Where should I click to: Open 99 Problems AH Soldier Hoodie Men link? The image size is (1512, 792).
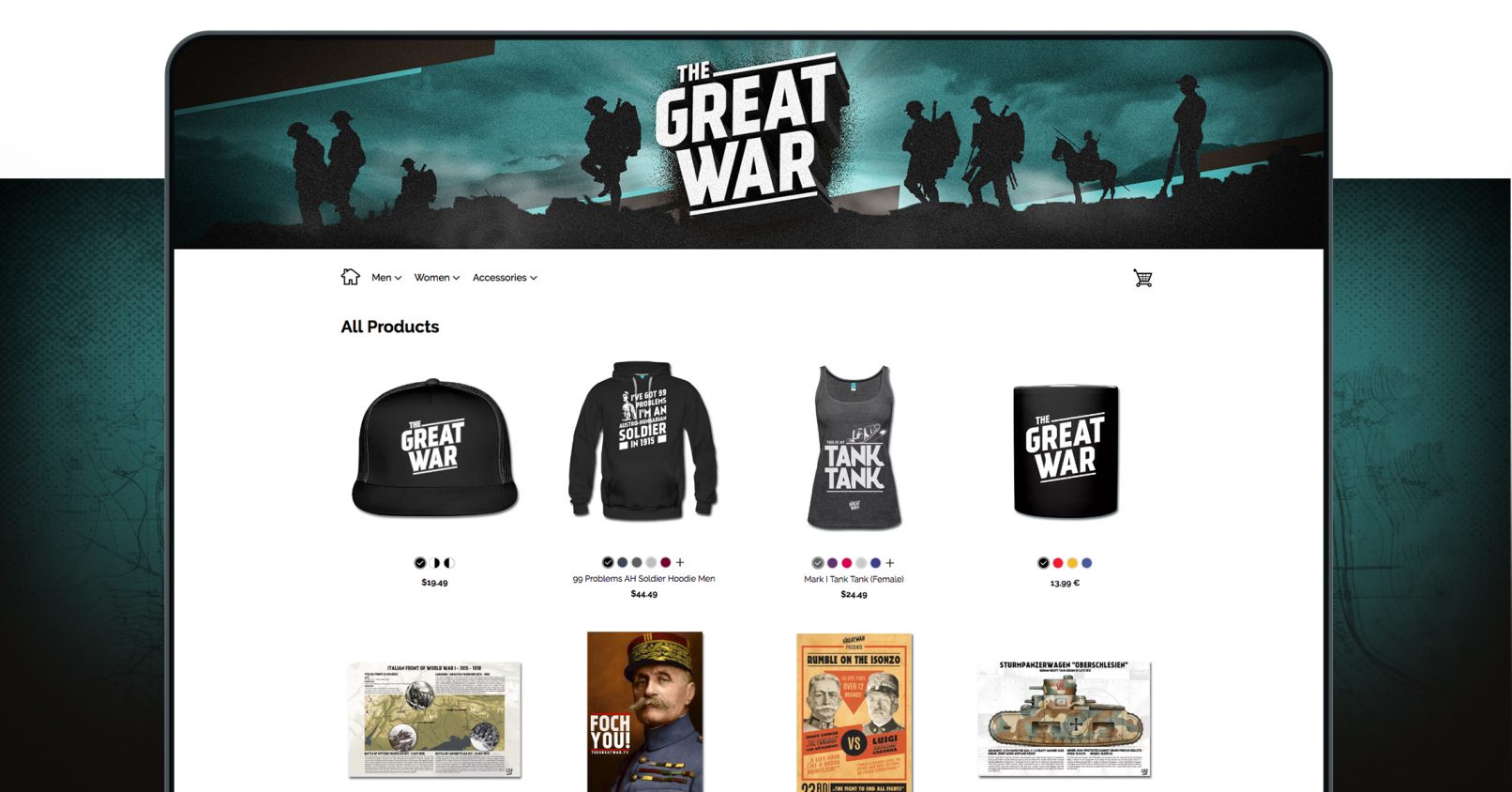pos(643,579)
